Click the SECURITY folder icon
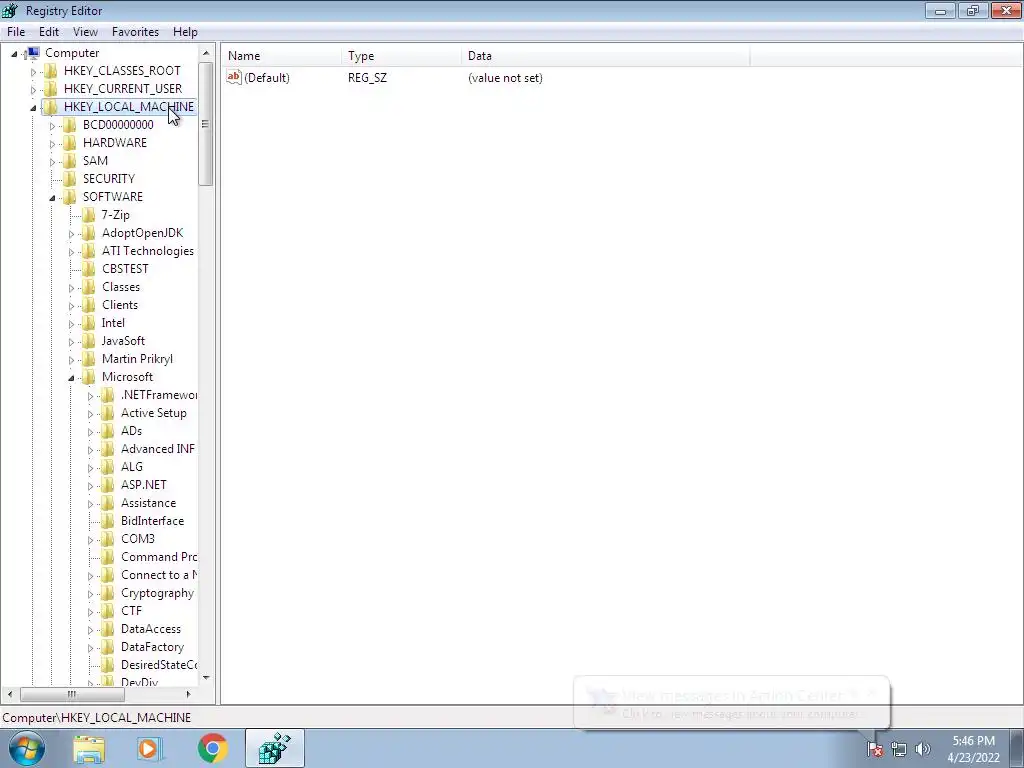1024x768 pixels. pos(70,179)
